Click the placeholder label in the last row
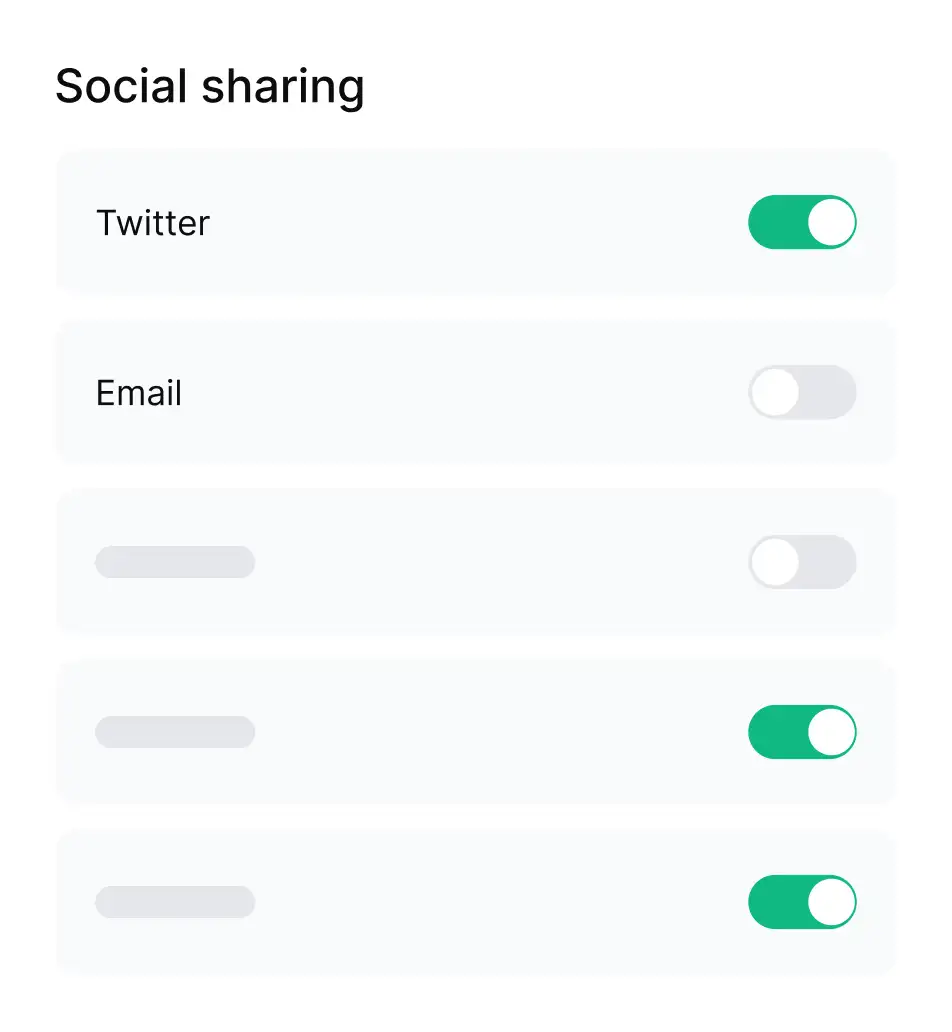The height and width of the screenshot is (1032, 952). point(175,902)
